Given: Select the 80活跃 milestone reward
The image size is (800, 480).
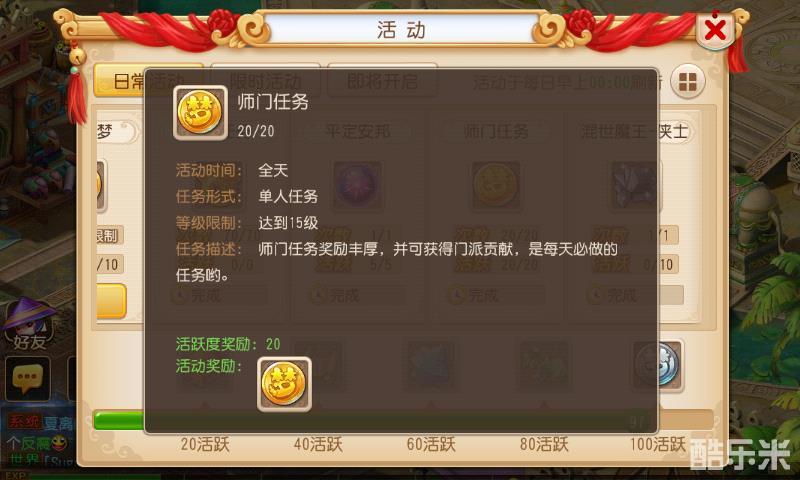Looking at the screenshot, I should point(544,365).
